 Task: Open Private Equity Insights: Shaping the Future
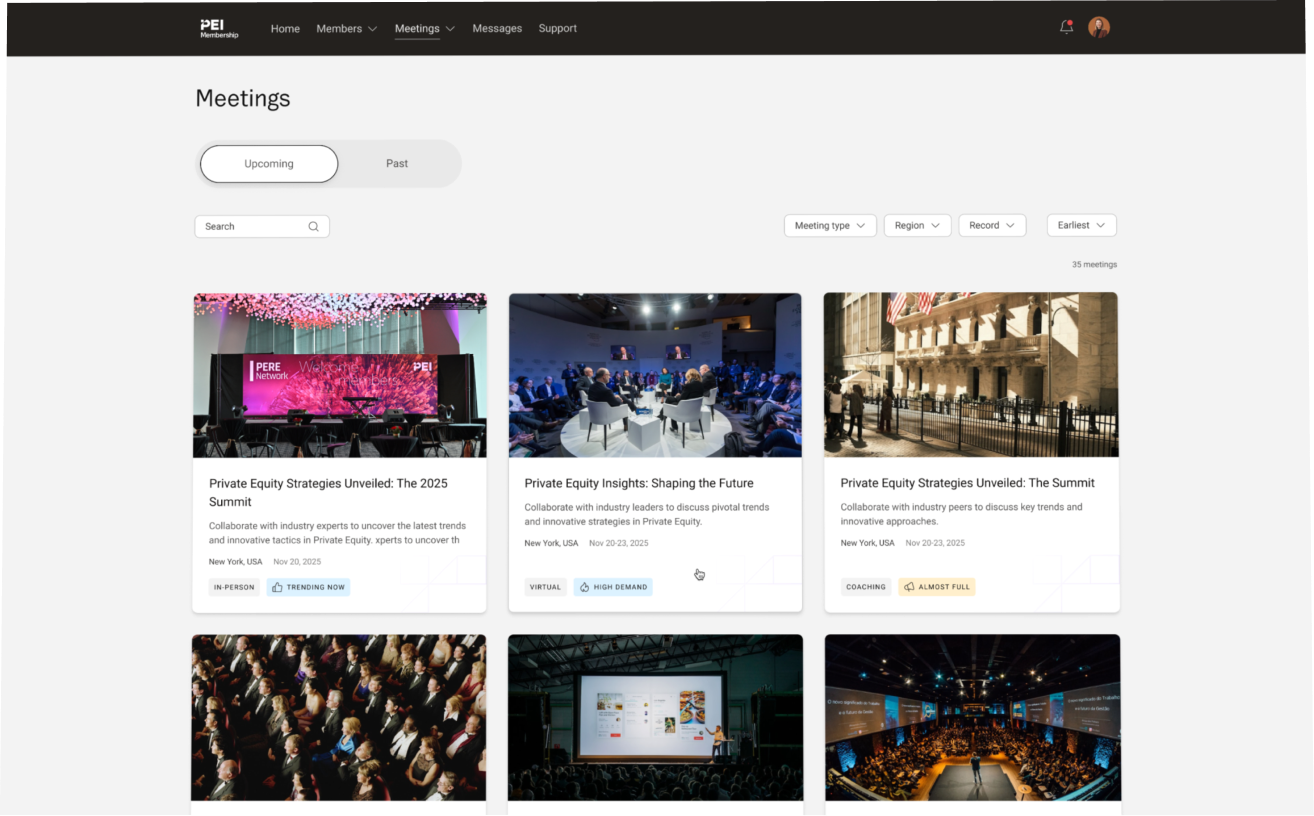coord(638,483)
